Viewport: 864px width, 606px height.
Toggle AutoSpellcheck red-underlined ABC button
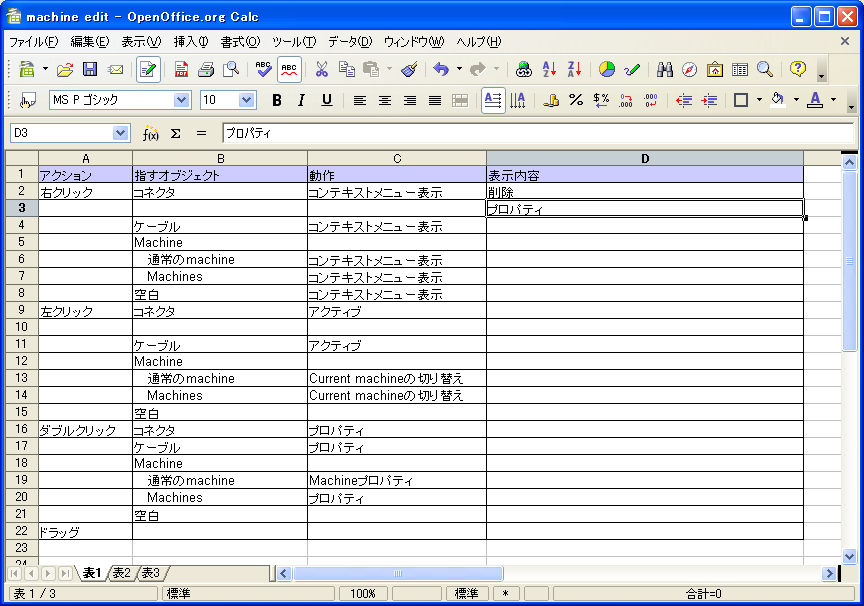[289, 70]
